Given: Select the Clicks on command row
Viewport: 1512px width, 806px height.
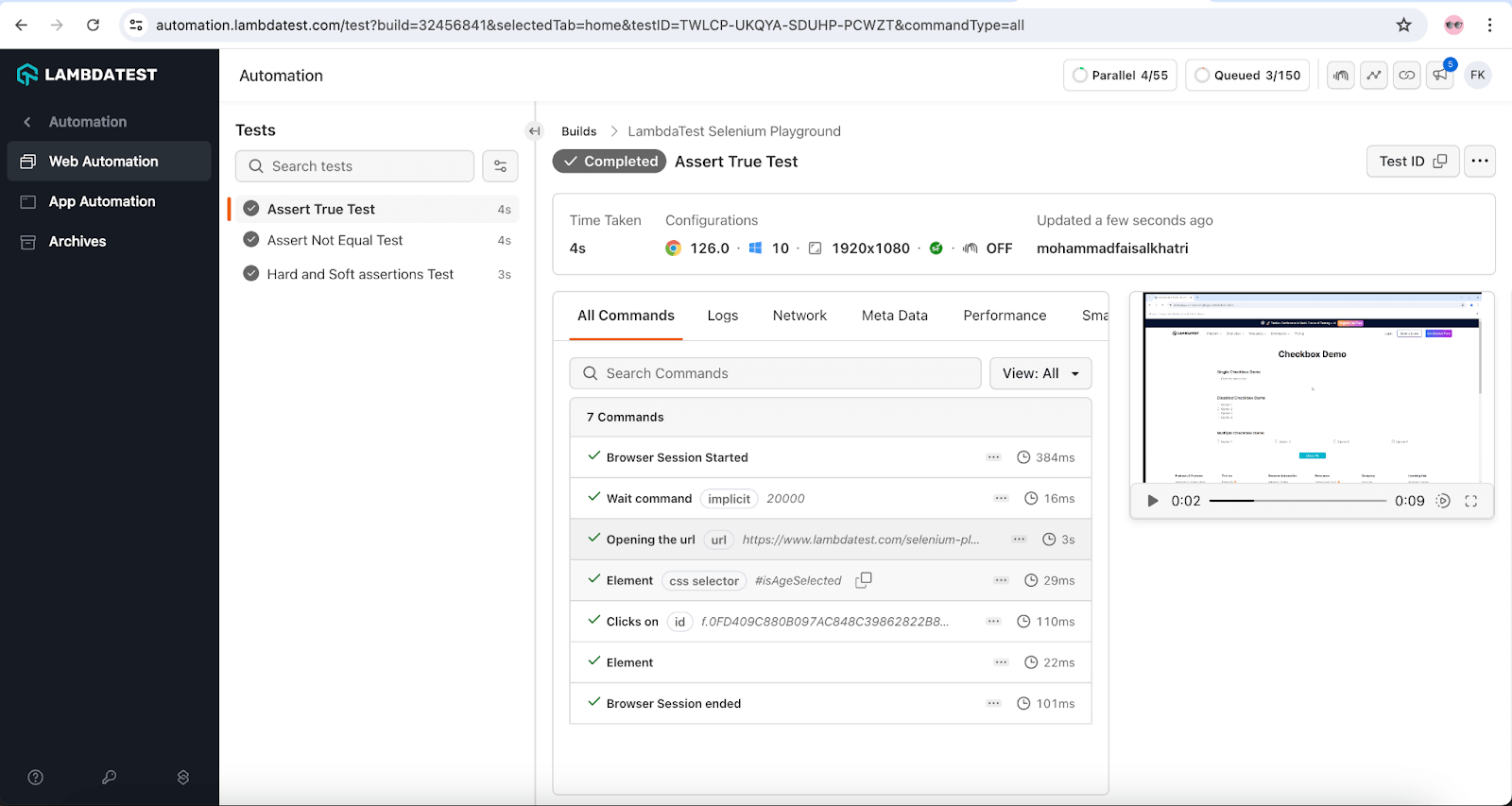Looking at the screenshot, I should pyautogui.click(x=831, y=622).
